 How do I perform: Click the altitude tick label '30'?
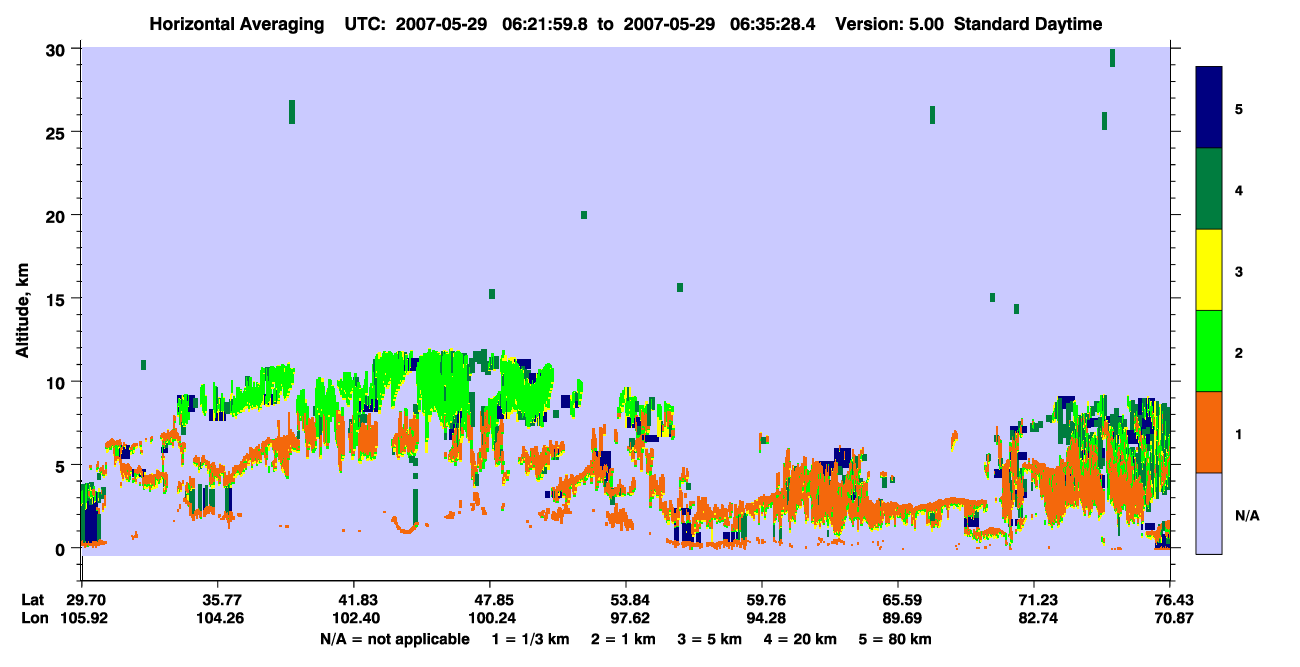[x=58, y=49]
